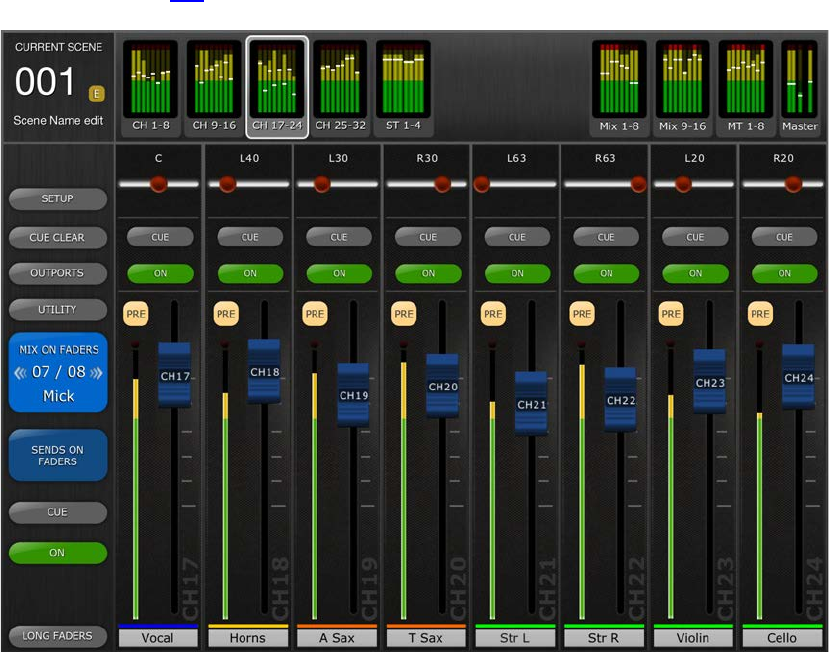Click the CH21 fader knob
This screenshot has height=652, width=829.
[x=531, y=404]
